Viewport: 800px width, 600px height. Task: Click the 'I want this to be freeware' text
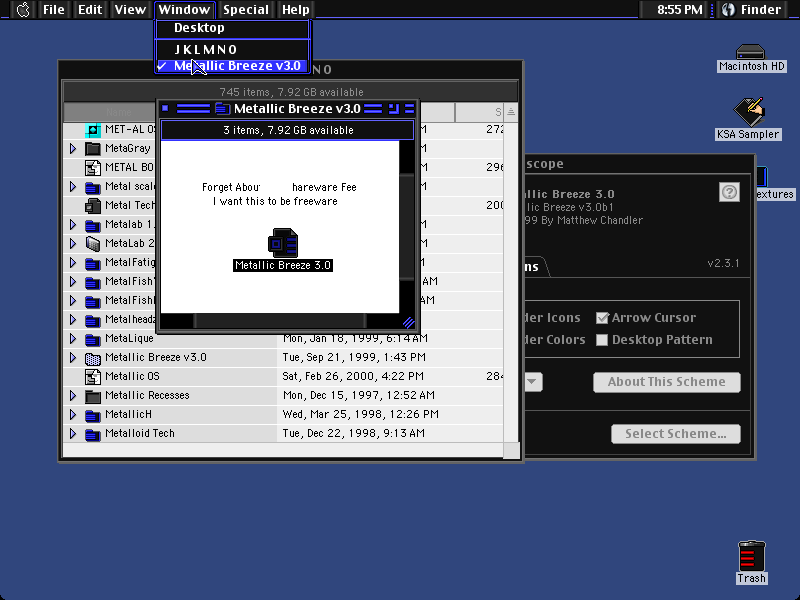point(275,202)
